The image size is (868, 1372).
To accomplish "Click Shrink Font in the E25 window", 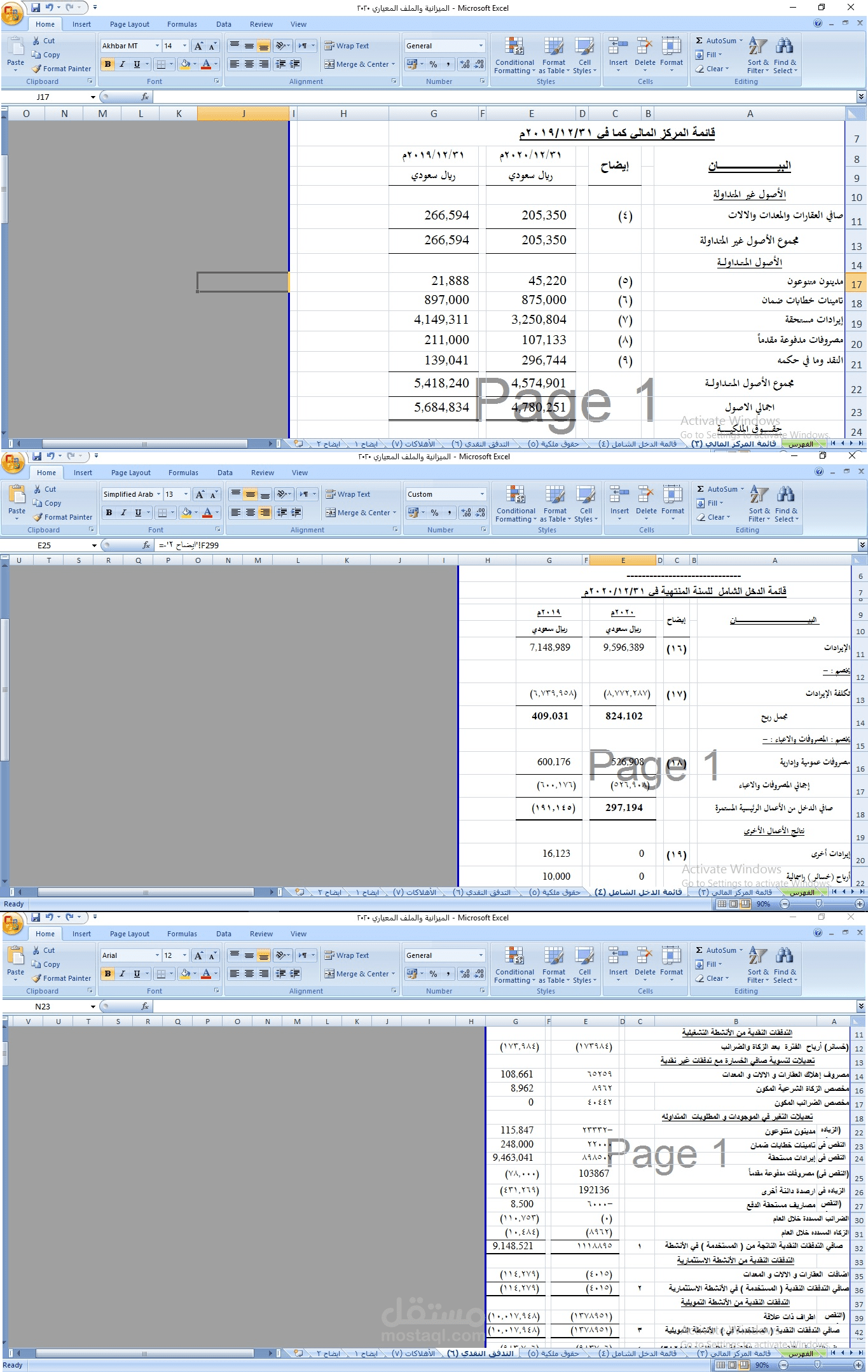I will (x=214, y=494).
